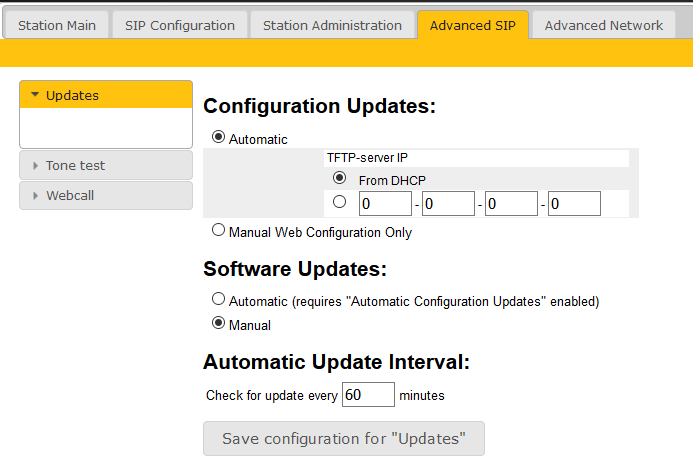
Task: Open the Station Administration tab
Action: 332,25
